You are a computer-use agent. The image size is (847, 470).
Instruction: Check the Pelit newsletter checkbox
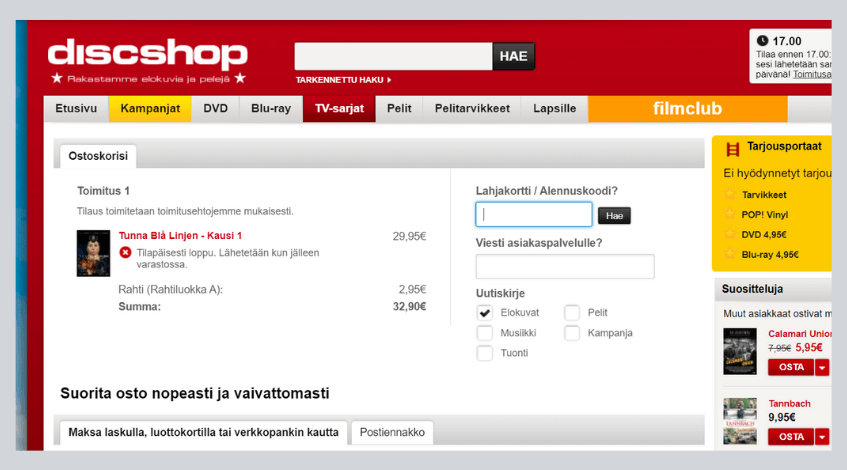tap(572, 313)
